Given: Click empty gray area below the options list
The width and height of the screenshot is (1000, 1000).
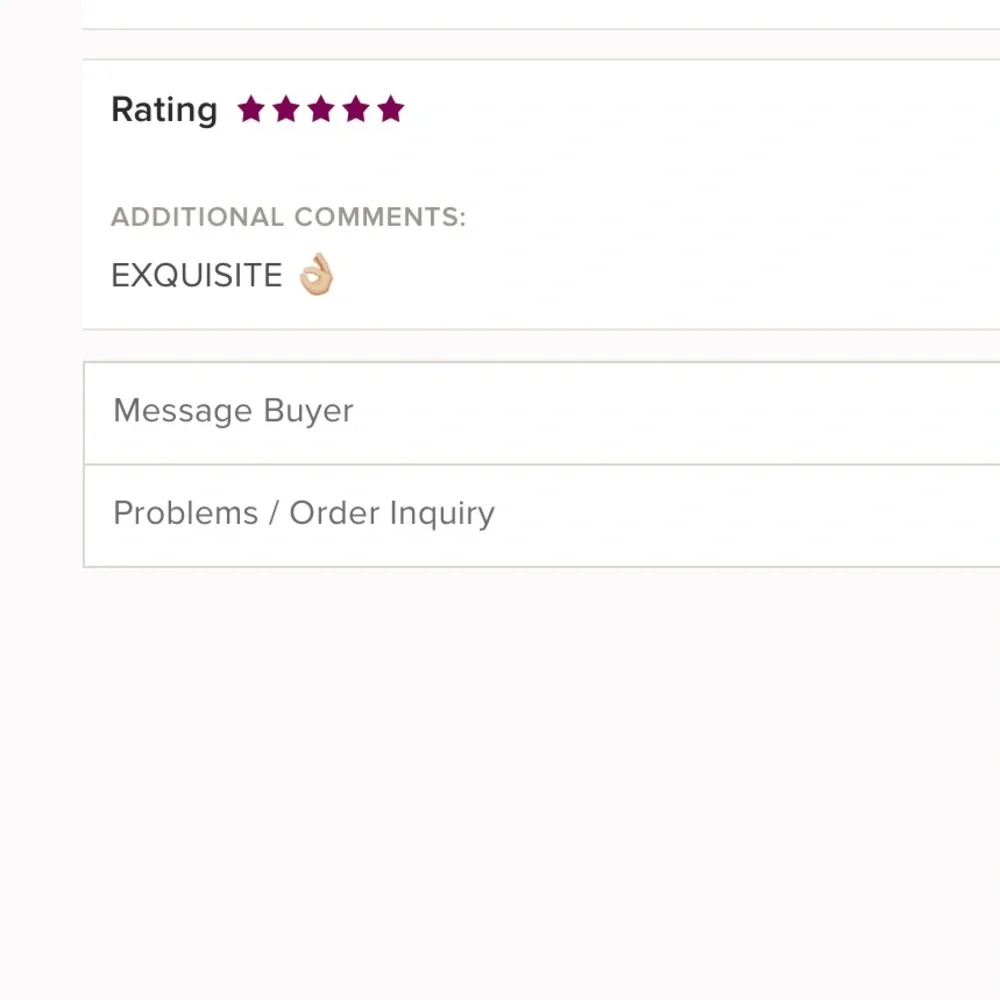Looking at the screenshot, I should 500,780.
